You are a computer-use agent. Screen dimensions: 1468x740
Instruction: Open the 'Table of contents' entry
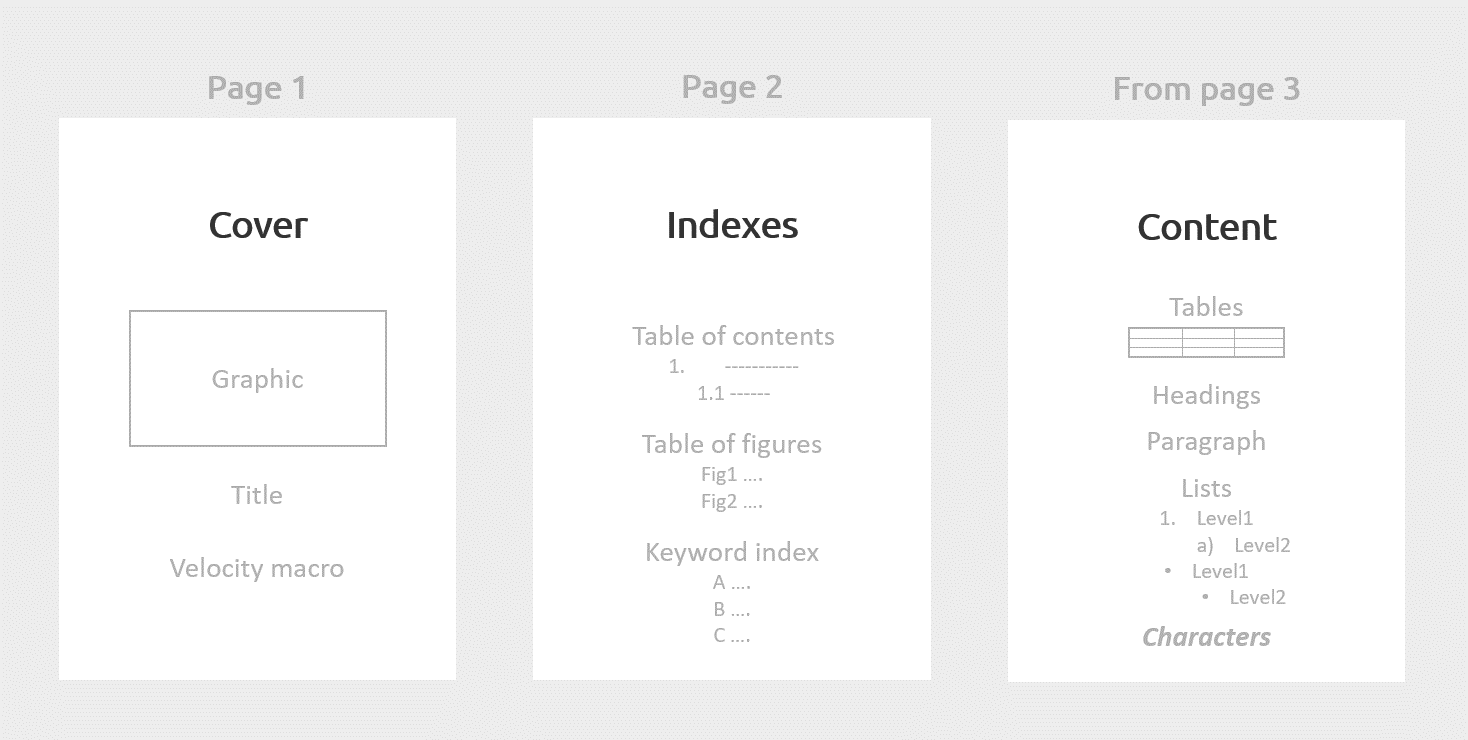pyautogui.click(x=733, y=336)
